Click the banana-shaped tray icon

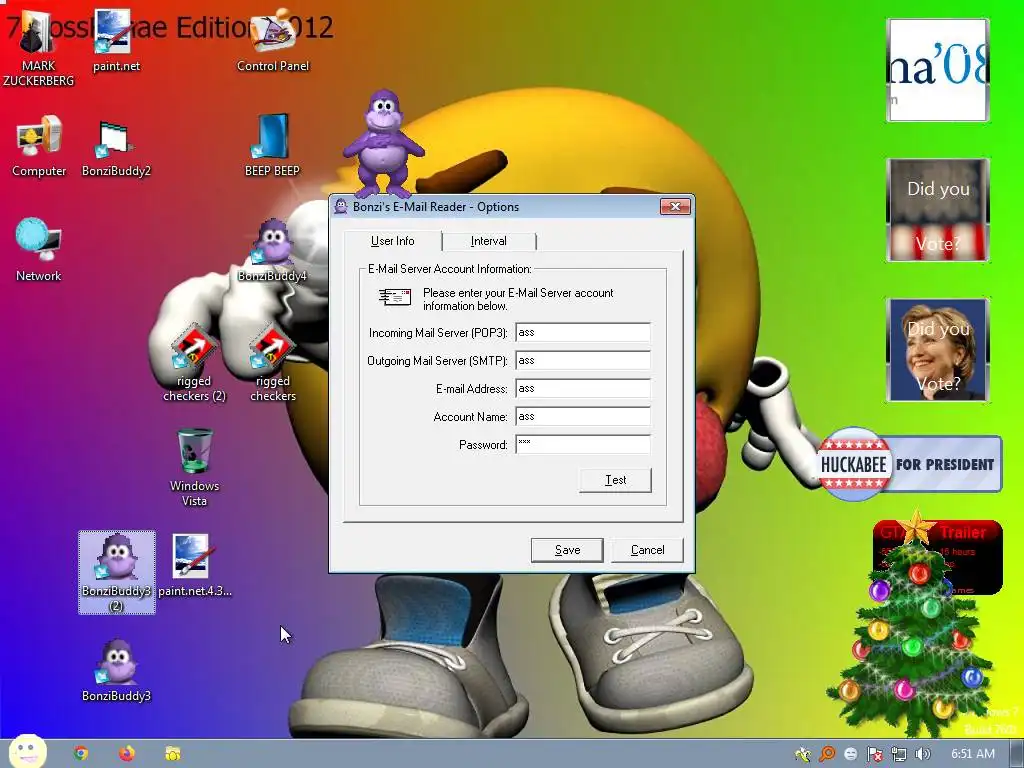coord(803,754)
